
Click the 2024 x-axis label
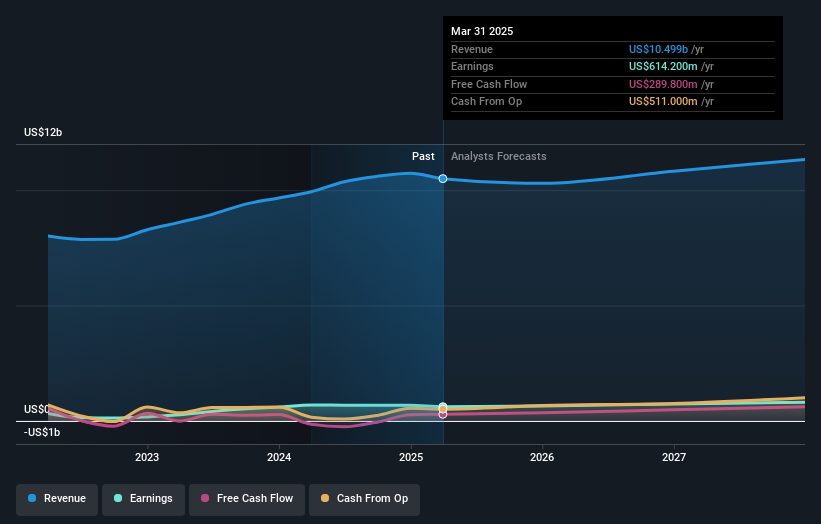(x=279, y=457)
